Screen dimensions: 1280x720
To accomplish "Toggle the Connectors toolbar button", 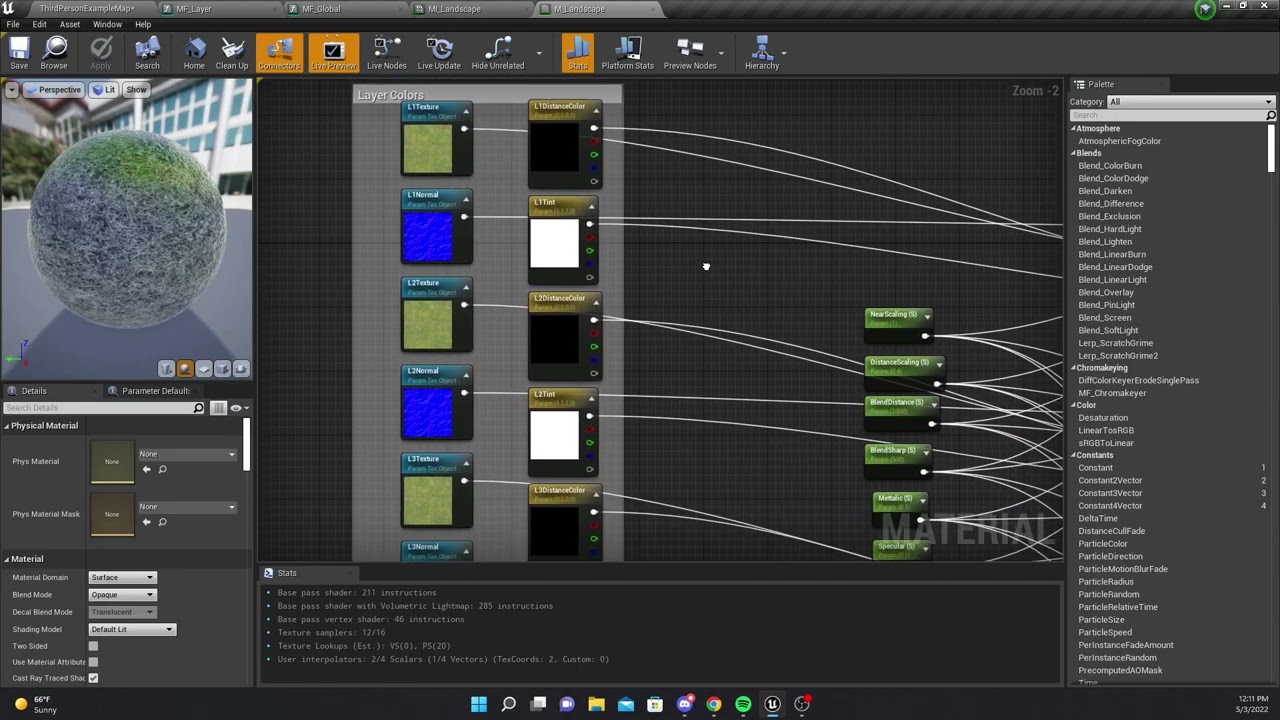I will (x=279, y=53).
